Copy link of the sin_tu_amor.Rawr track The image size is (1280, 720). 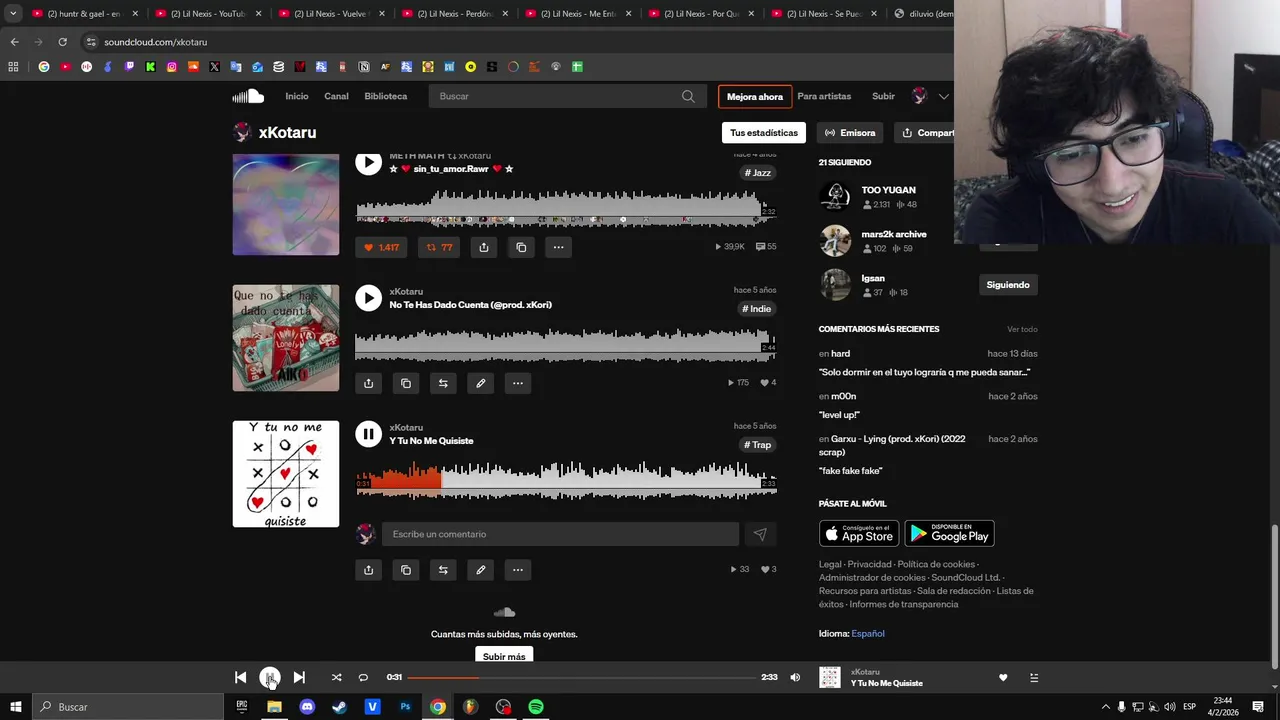click(521, 247)
